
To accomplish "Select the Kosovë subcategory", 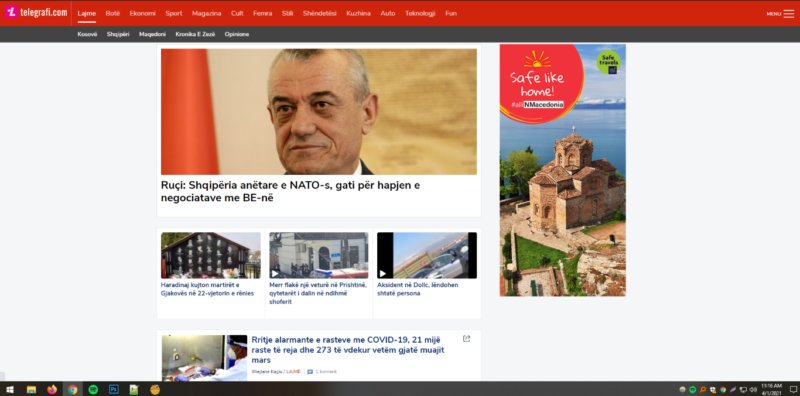I will tap(87, 34).
